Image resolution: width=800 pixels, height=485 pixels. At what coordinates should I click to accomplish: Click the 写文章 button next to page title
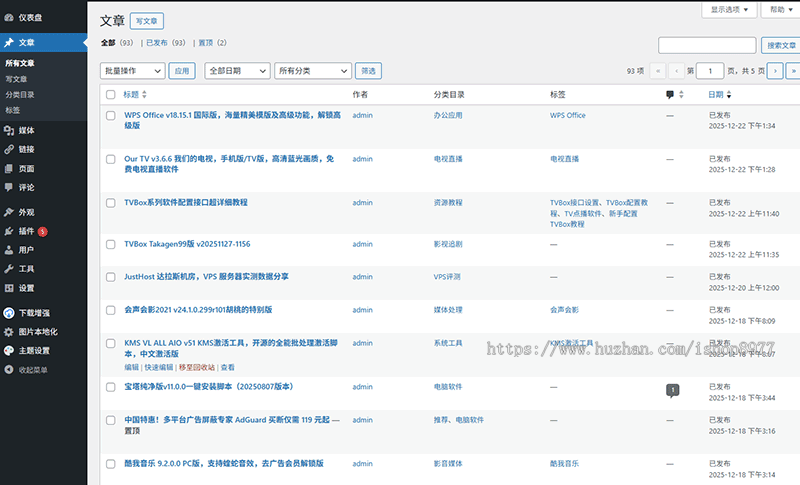tap(147, 21)
